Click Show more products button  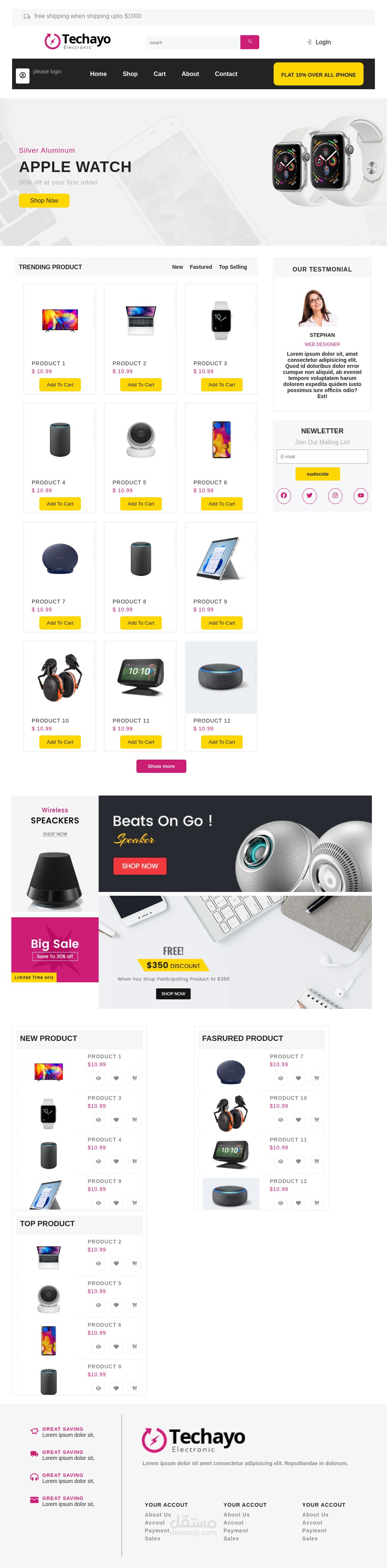(161, 766)
